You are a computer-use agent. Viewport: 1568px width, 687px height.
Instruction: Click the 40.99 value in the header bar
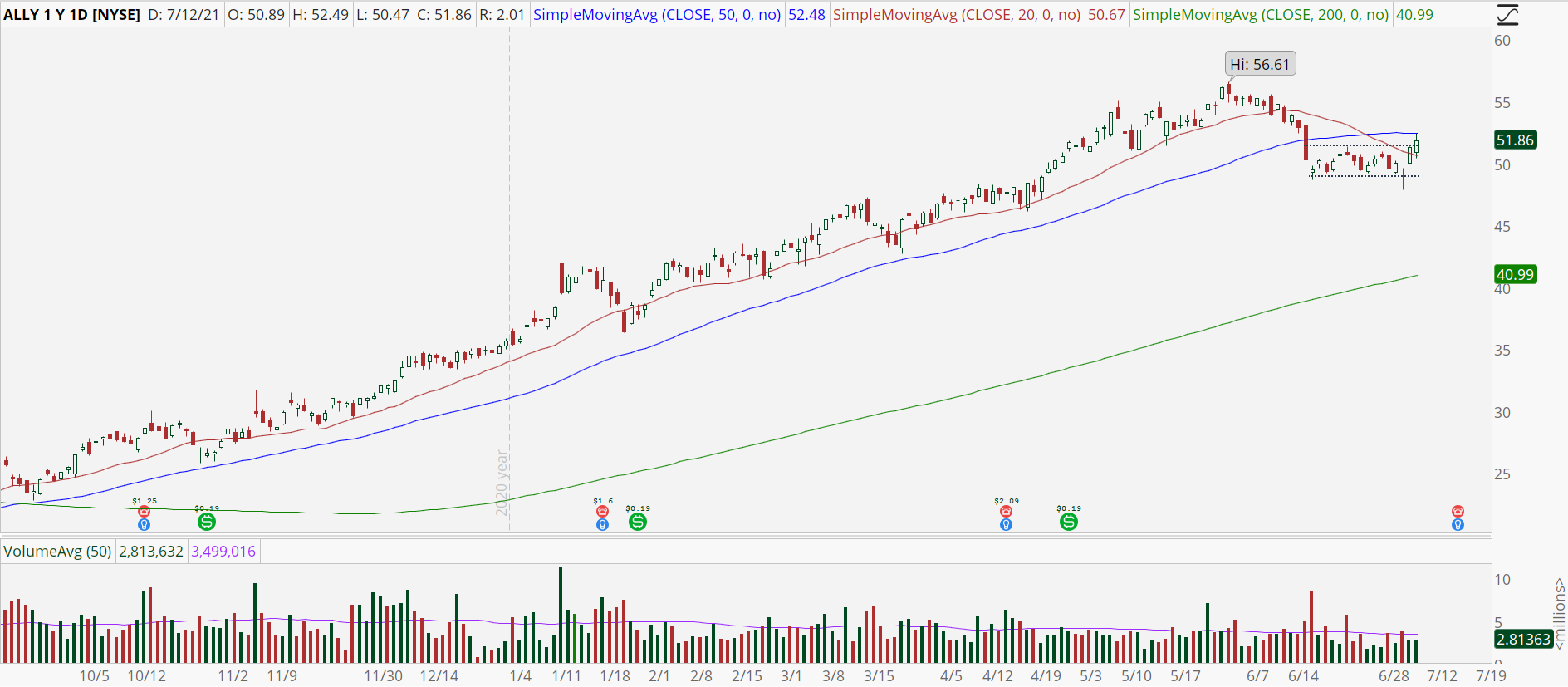point(1414,15)
